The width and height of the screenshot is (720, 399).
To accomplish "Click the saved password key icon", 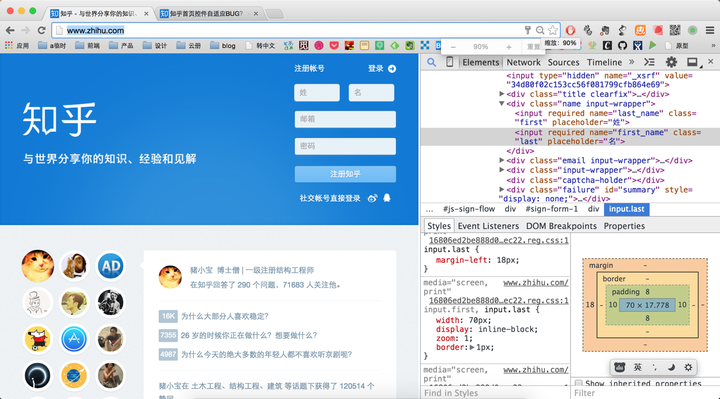I will [x=528, y=30].
